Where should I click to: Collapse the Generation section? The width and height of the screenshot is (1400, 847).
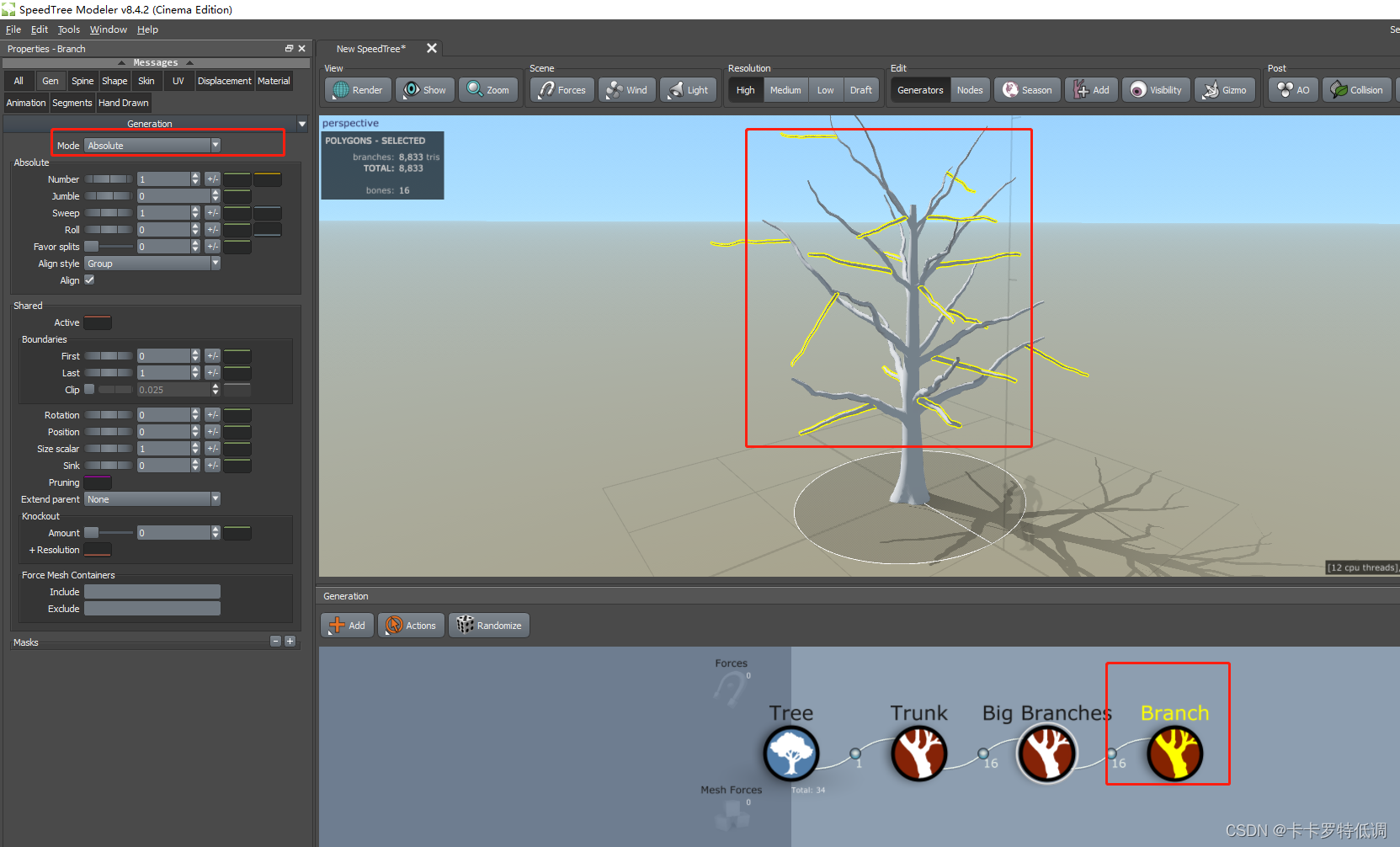click(x=302, y=124)
